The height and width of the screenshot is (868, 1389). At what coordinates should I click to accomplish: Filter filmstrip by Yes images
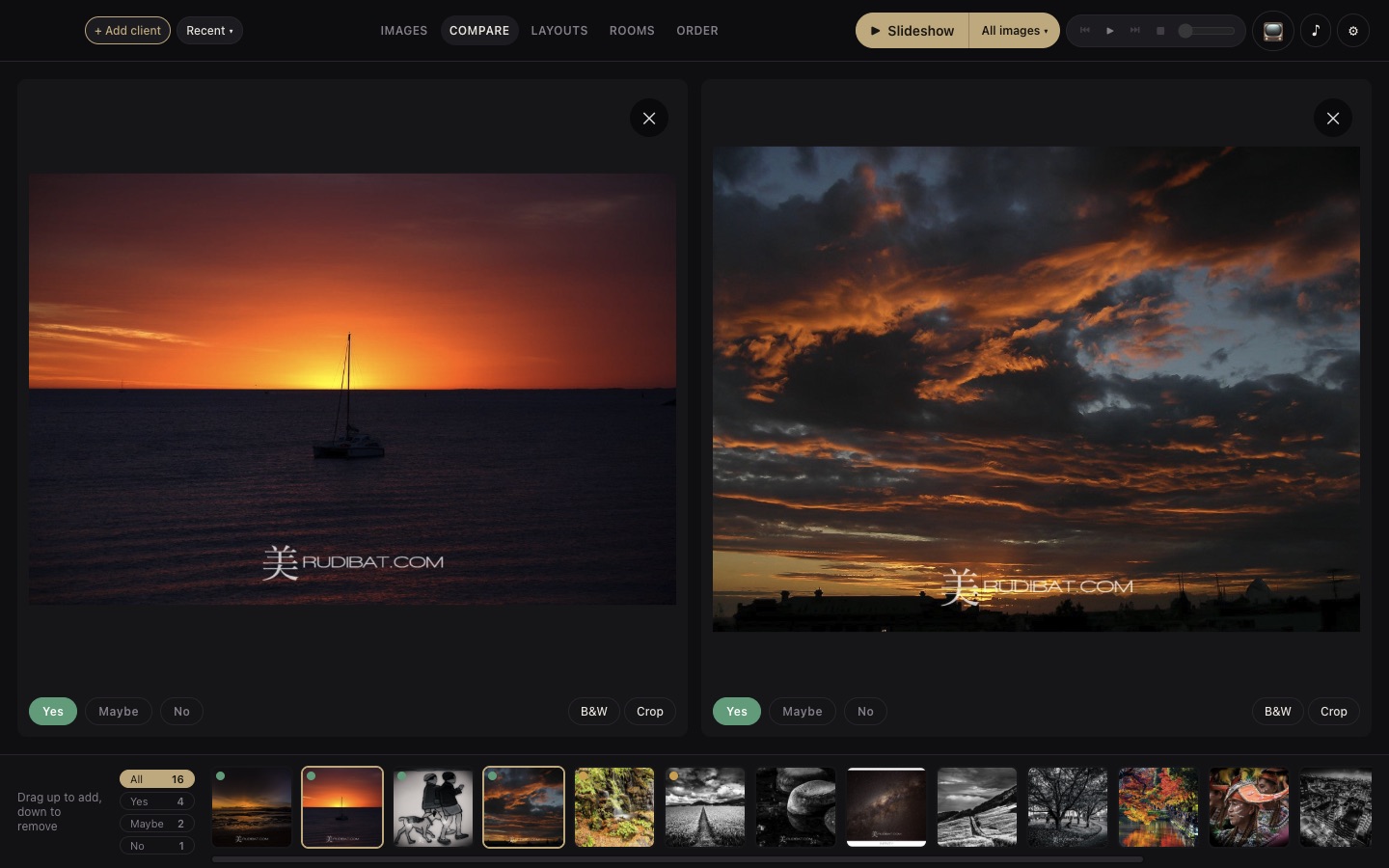157,801
